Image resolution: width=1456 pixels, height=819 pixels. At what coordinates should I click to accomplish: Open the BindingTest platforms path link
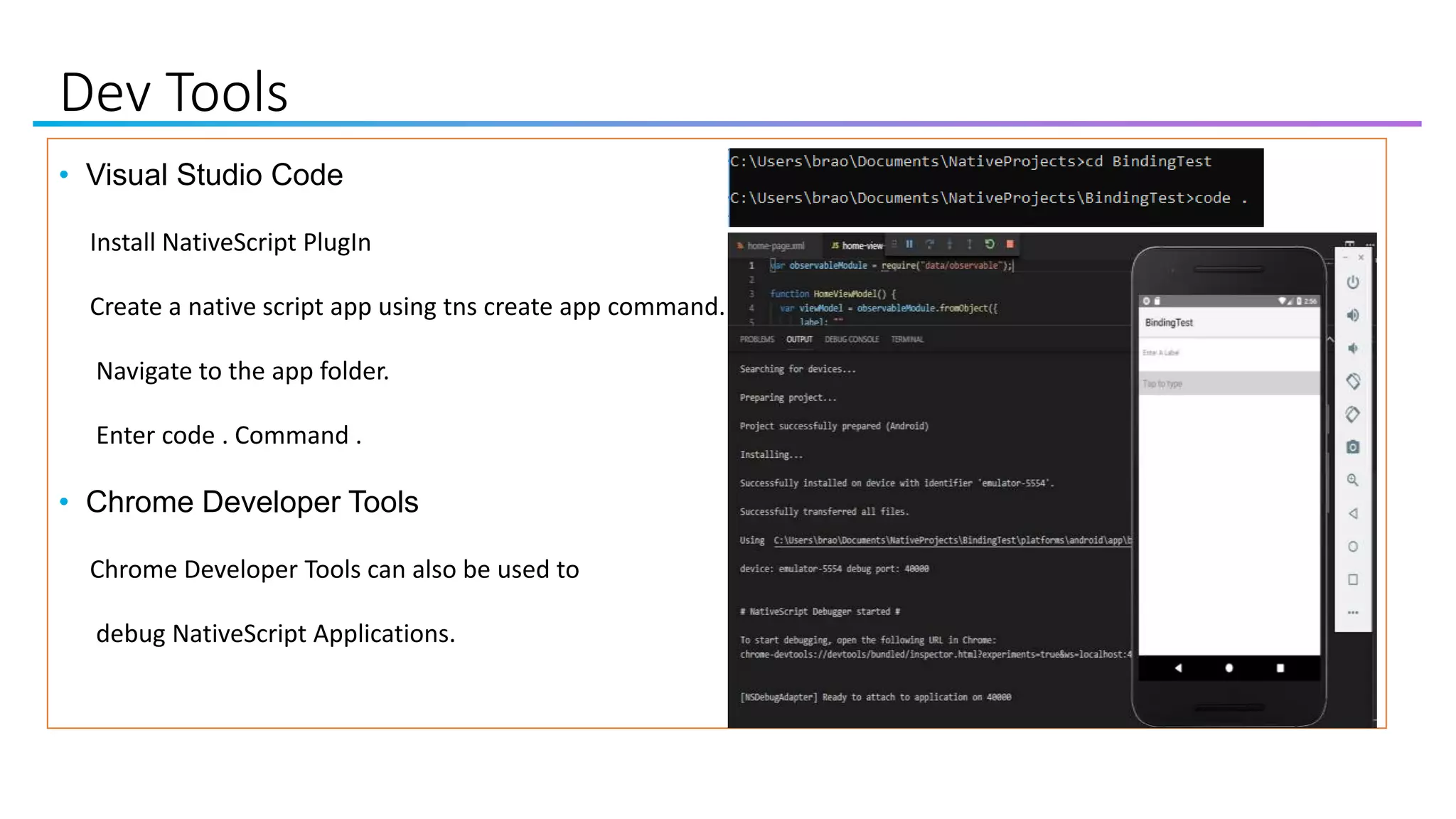point(952,540)
